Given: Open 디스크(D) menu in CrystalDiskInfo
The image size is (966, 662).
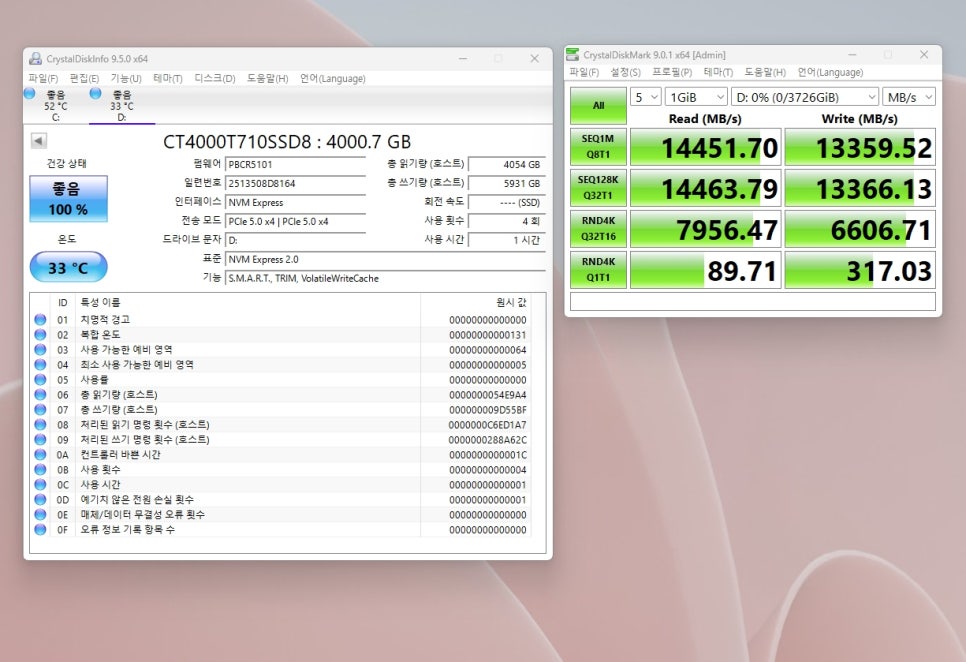Looking at the screenshot, I should [215, 78].
